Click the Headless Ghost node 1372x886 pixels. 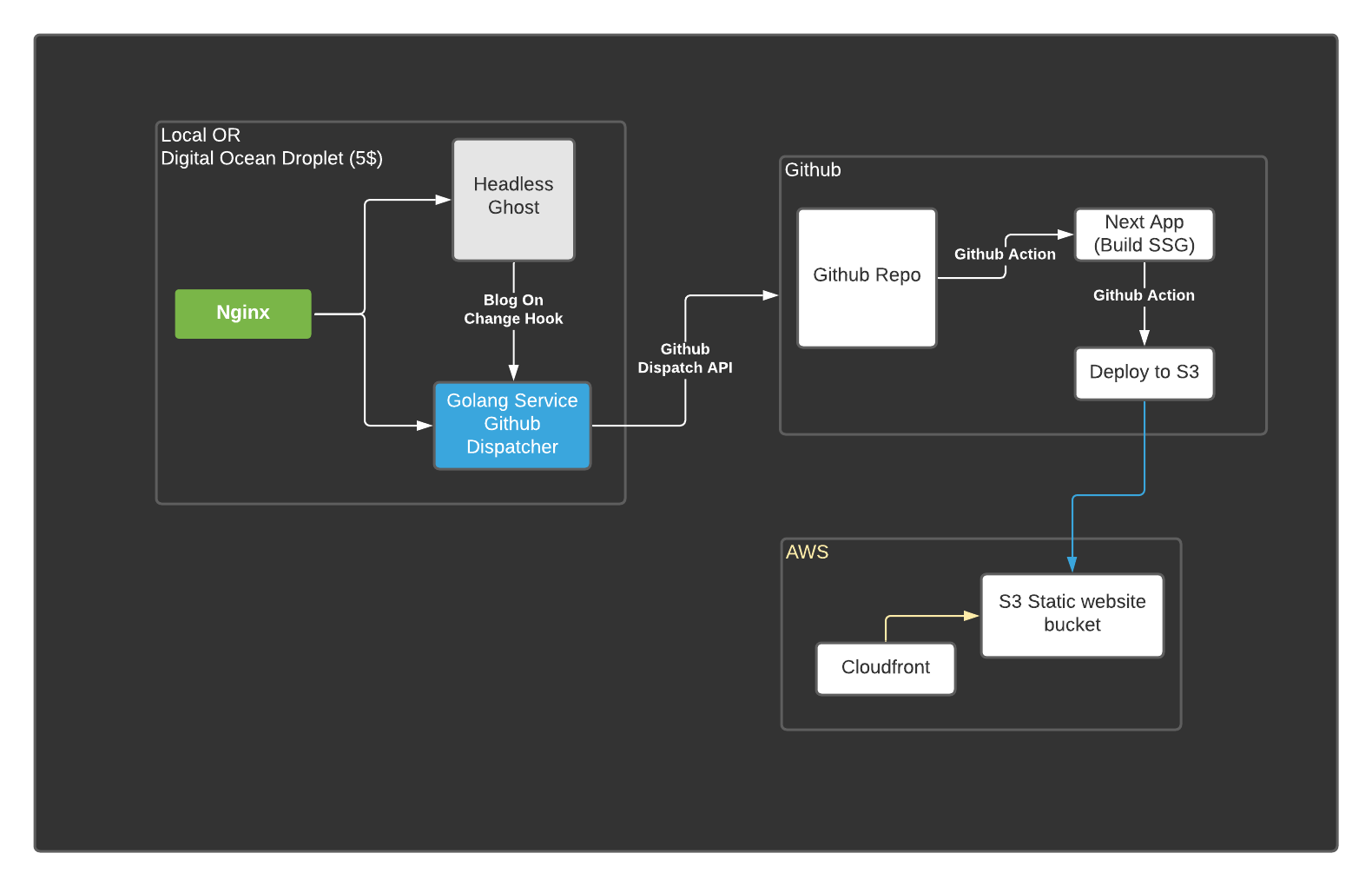pos(513,199)
